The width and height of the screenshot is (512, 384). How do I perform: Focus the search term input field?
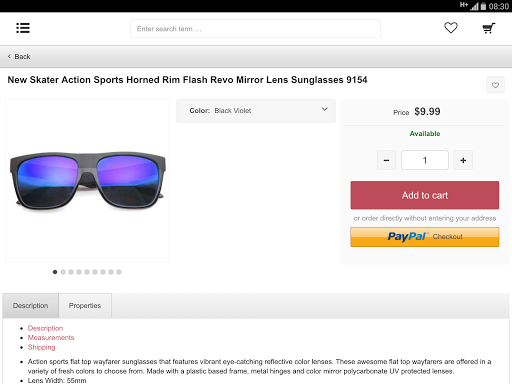[255, 29]
